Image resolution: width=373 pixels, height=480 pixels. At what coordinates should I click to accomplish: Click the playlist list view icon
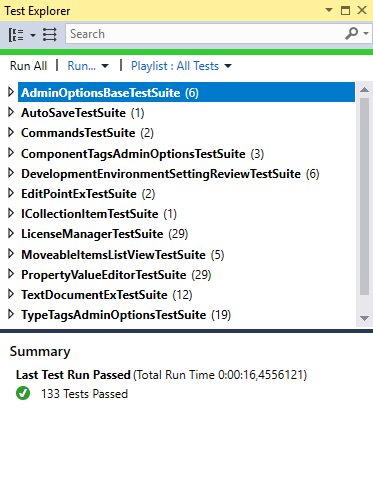(x=50, y=34)
